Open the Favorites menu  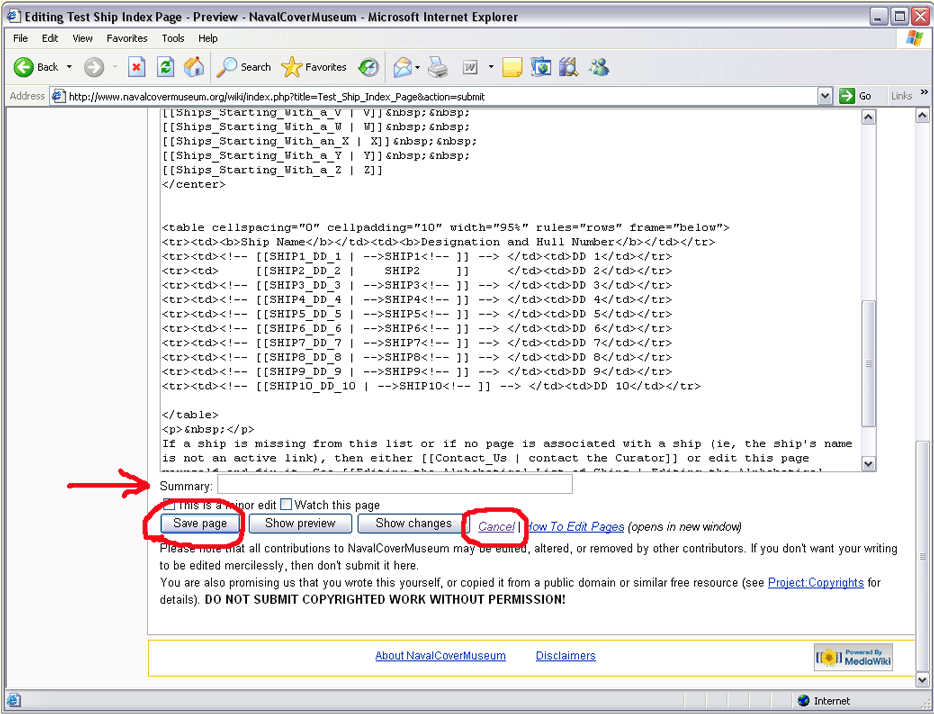(127, 38)
